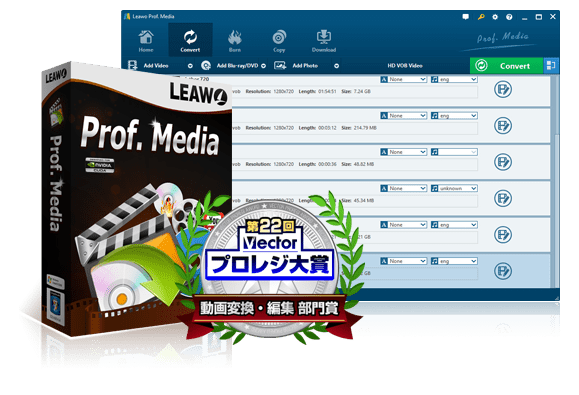Viewport: 579px width, 395px height.
Task: Open edit icon for the 00:03:12 video
Action: pos(503,126)
